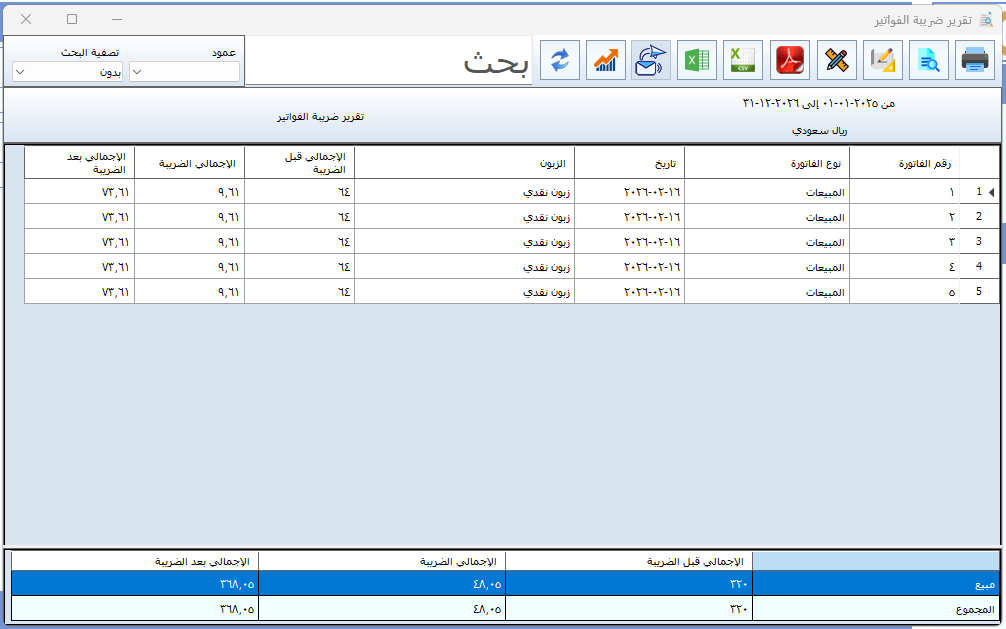The width and height of the screenshot is (1006, 629).
Task: Send the report by email icon
Action: (651, 60)
